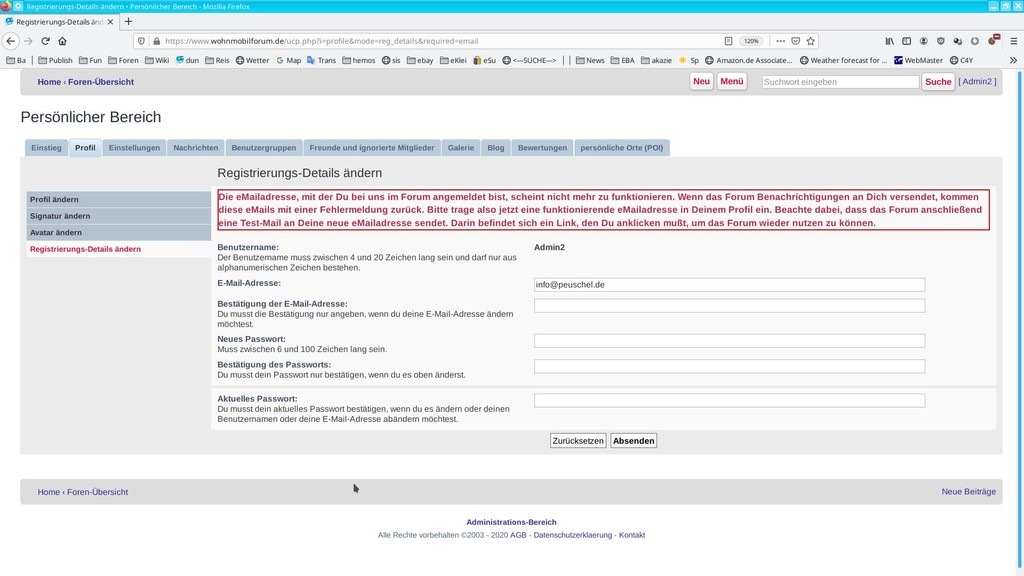Open the Trans bookmark

321,60
